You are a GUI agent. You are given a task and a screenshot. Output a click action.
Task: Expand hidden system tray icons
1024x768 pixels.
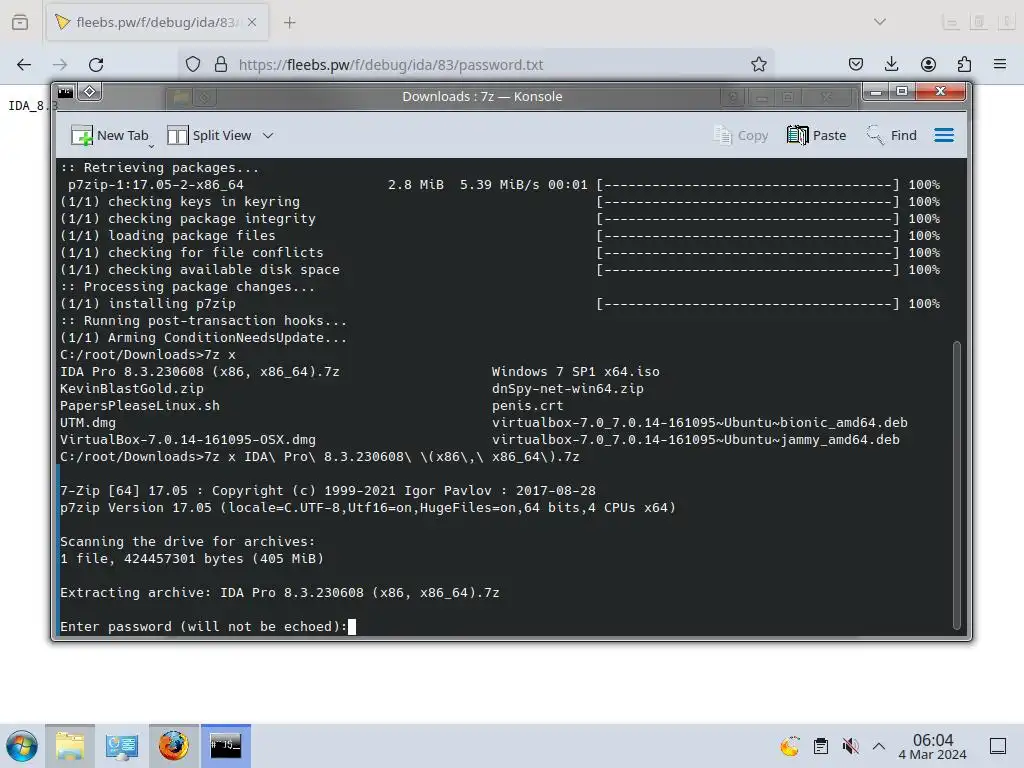coord(879,746)
